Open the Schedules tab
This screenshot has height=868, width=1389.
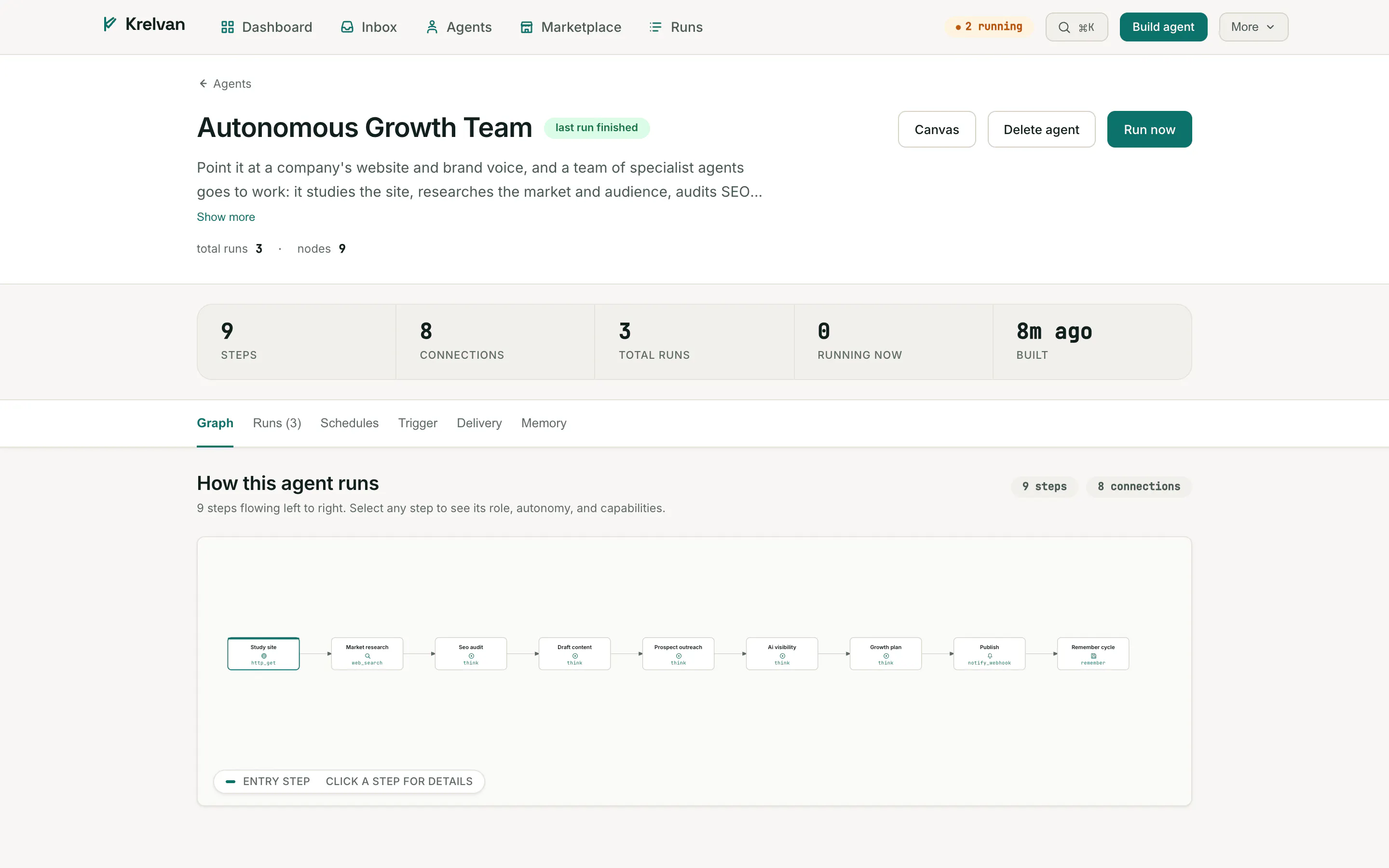[x=350, y=423]
